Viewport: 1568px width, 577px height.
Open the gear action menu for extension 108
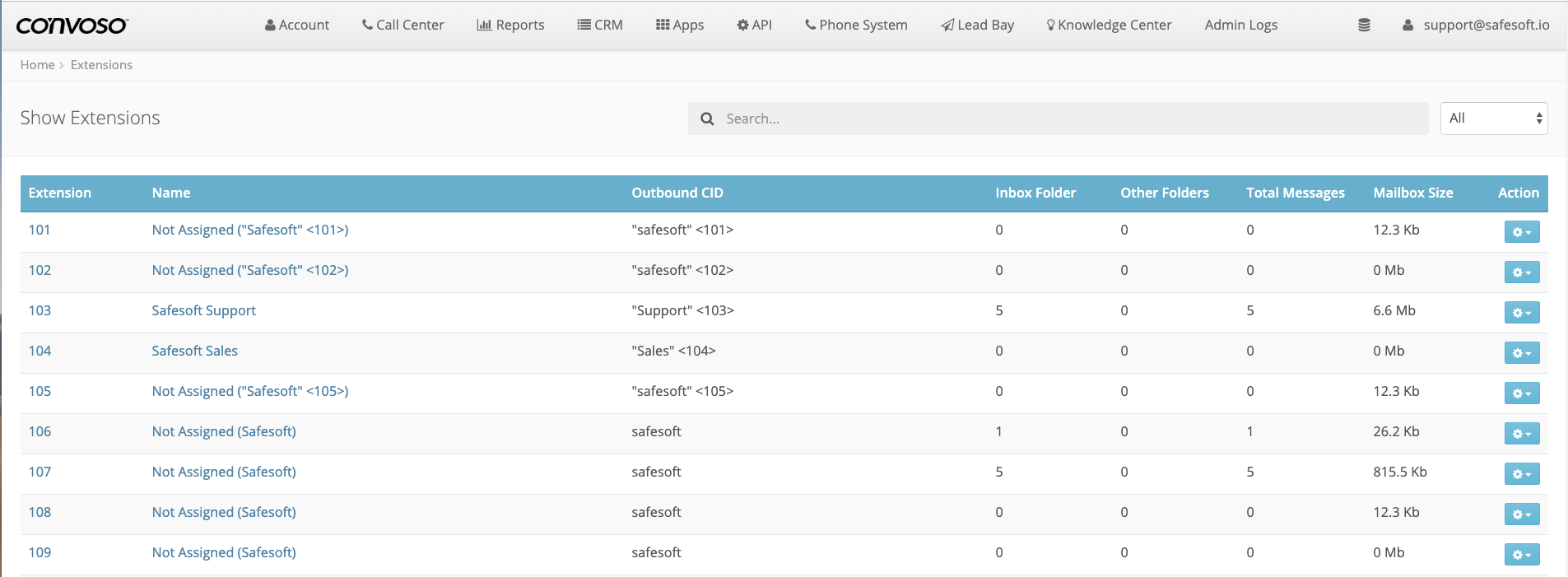coord(1522,514)
